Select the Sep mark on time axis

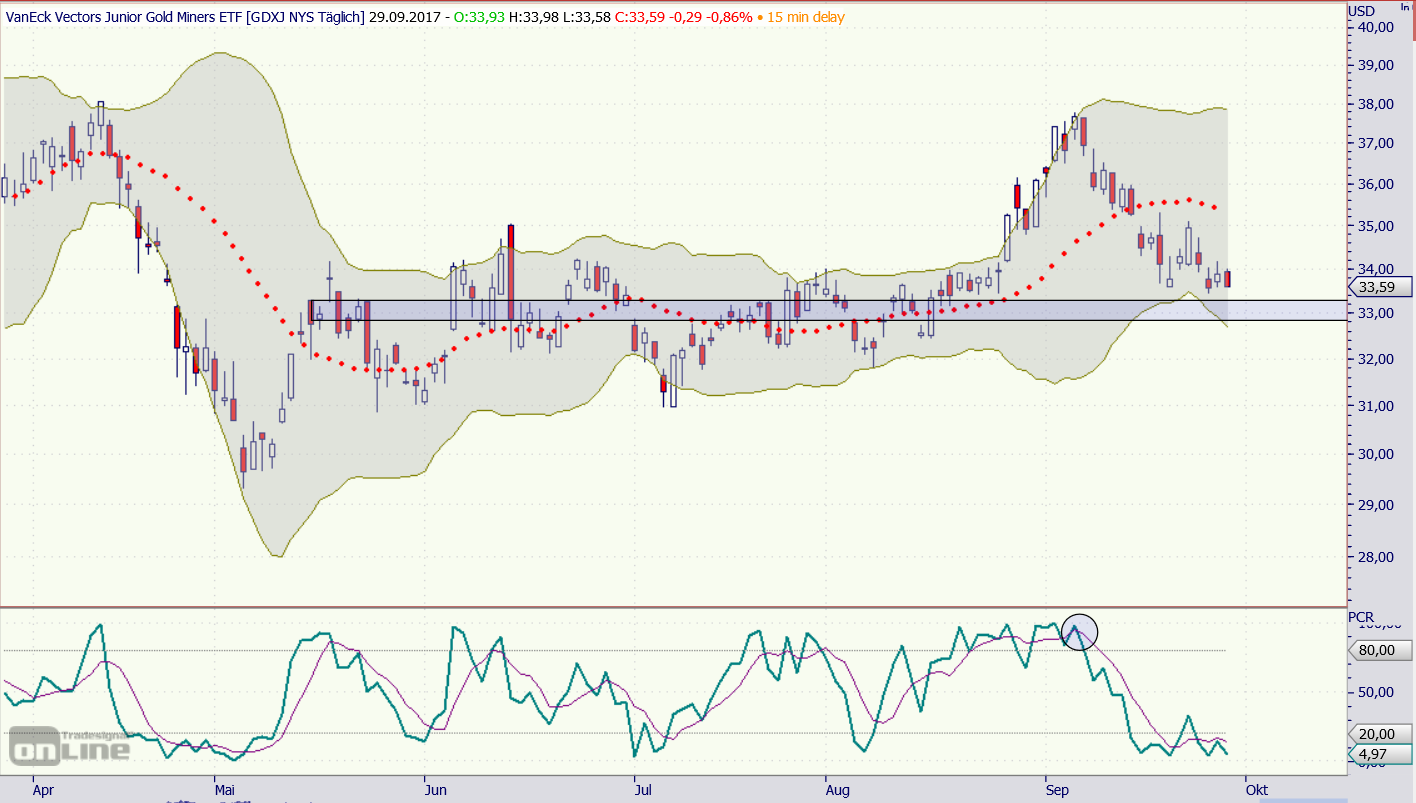pyautogui.click(x=1057, y=789)
